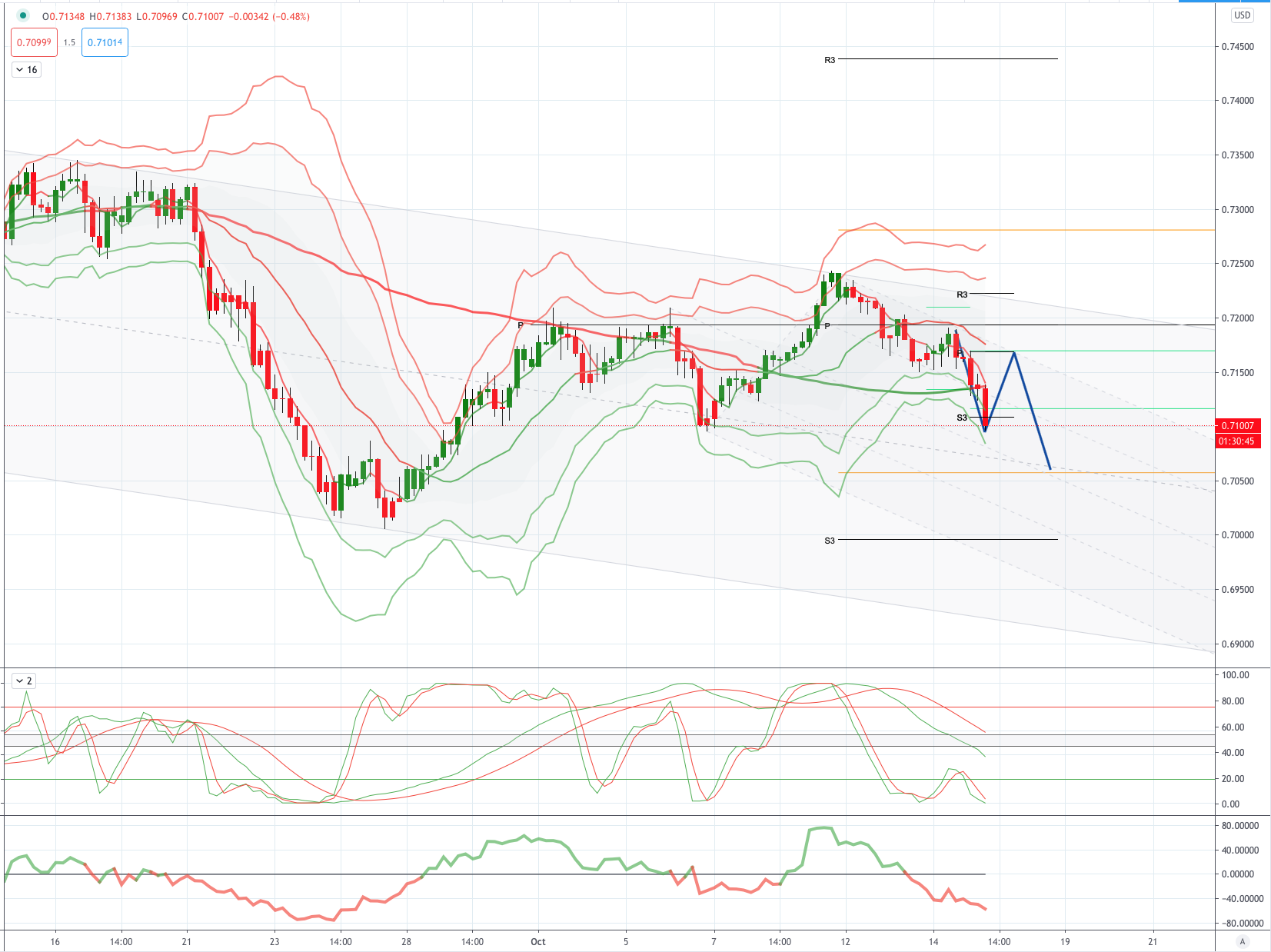
Task: Click the bar countdown timer 01:30:45
Action: 1237,441
